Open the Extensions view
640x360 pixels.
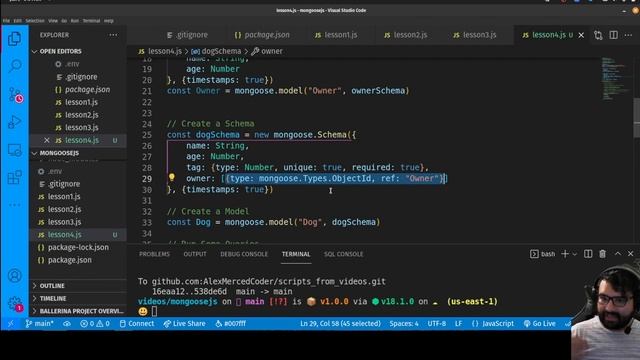coord(15,178)
